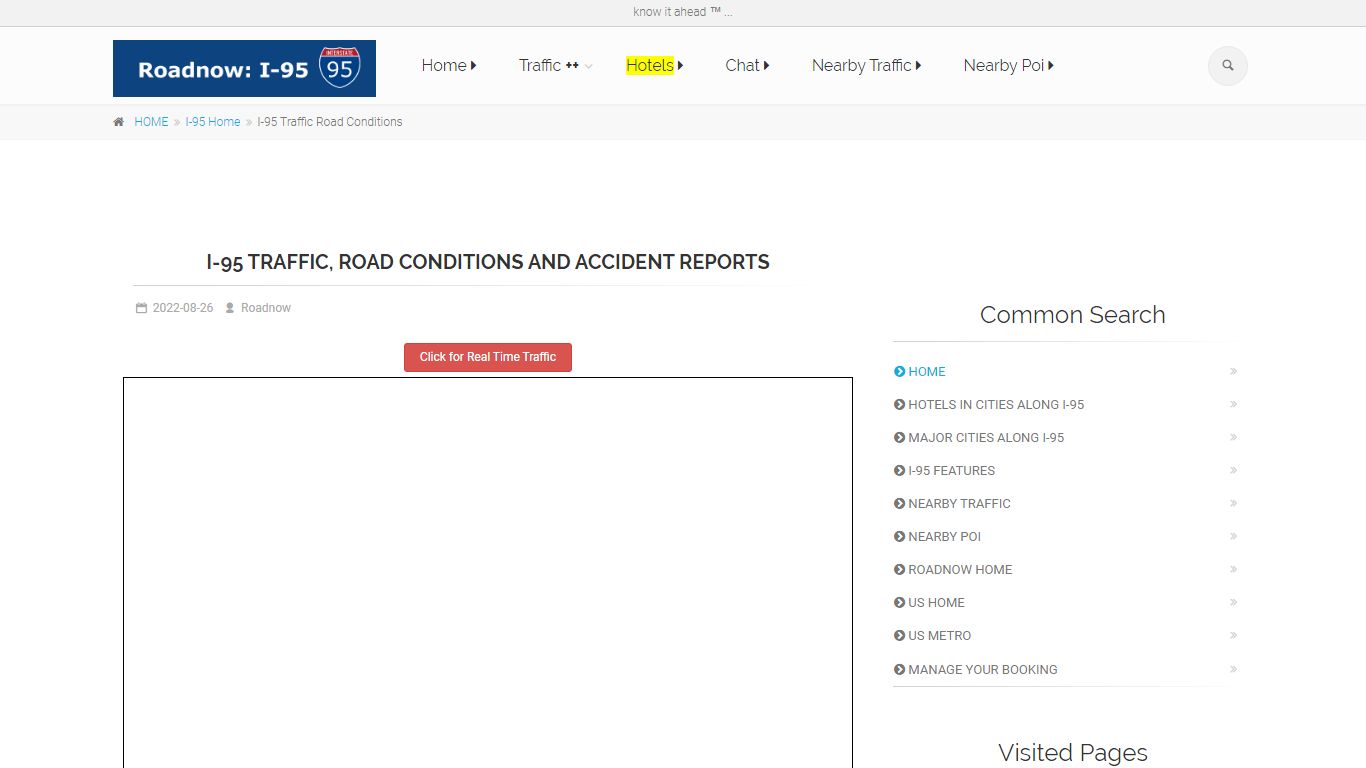Click the double chevron on the US Metro row
This screenshot has height=768, width=1366.
[1233, 635]
